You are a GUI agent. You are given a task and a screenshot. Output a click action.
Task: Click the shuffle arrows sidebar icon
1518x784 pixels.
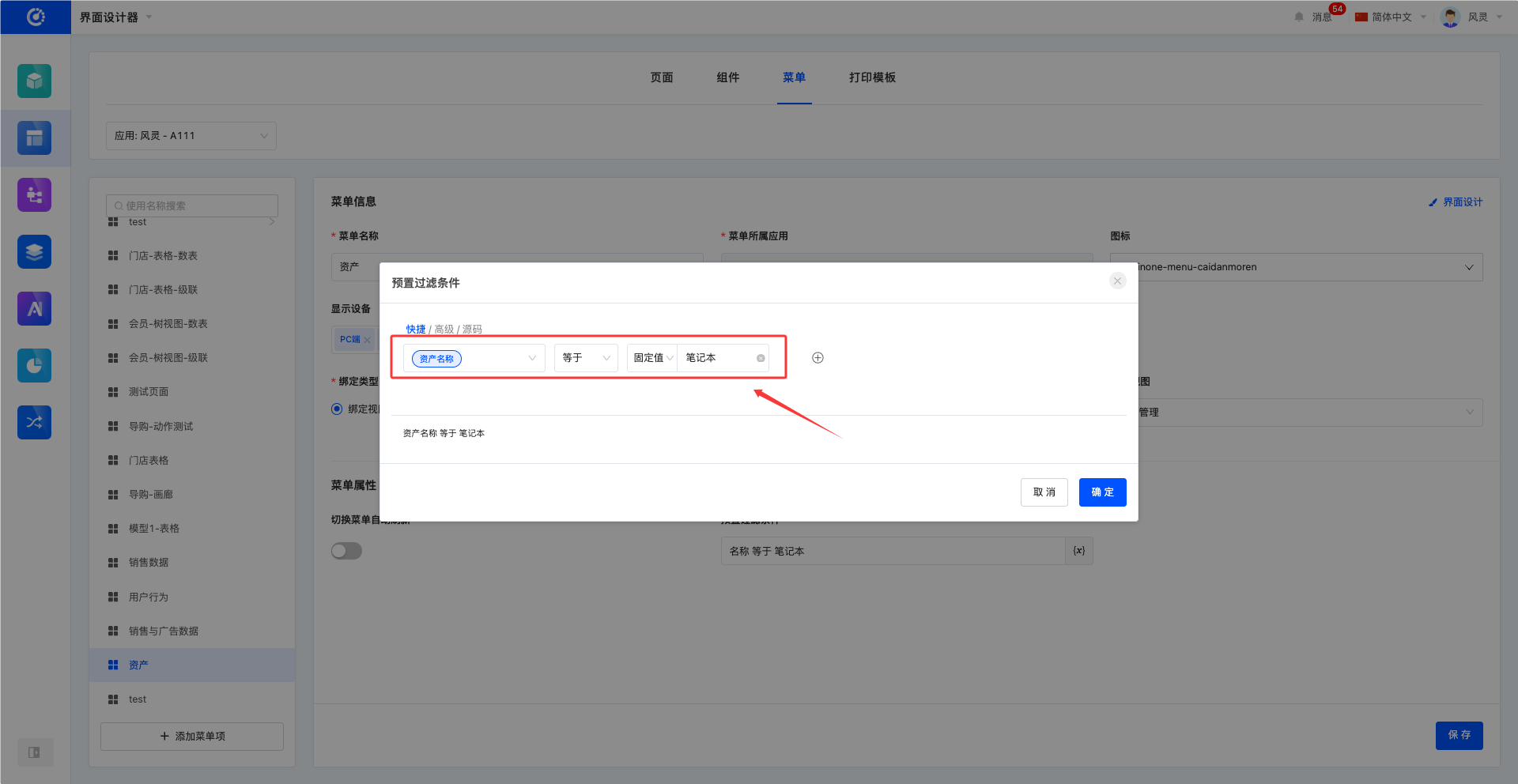(34, 423)
